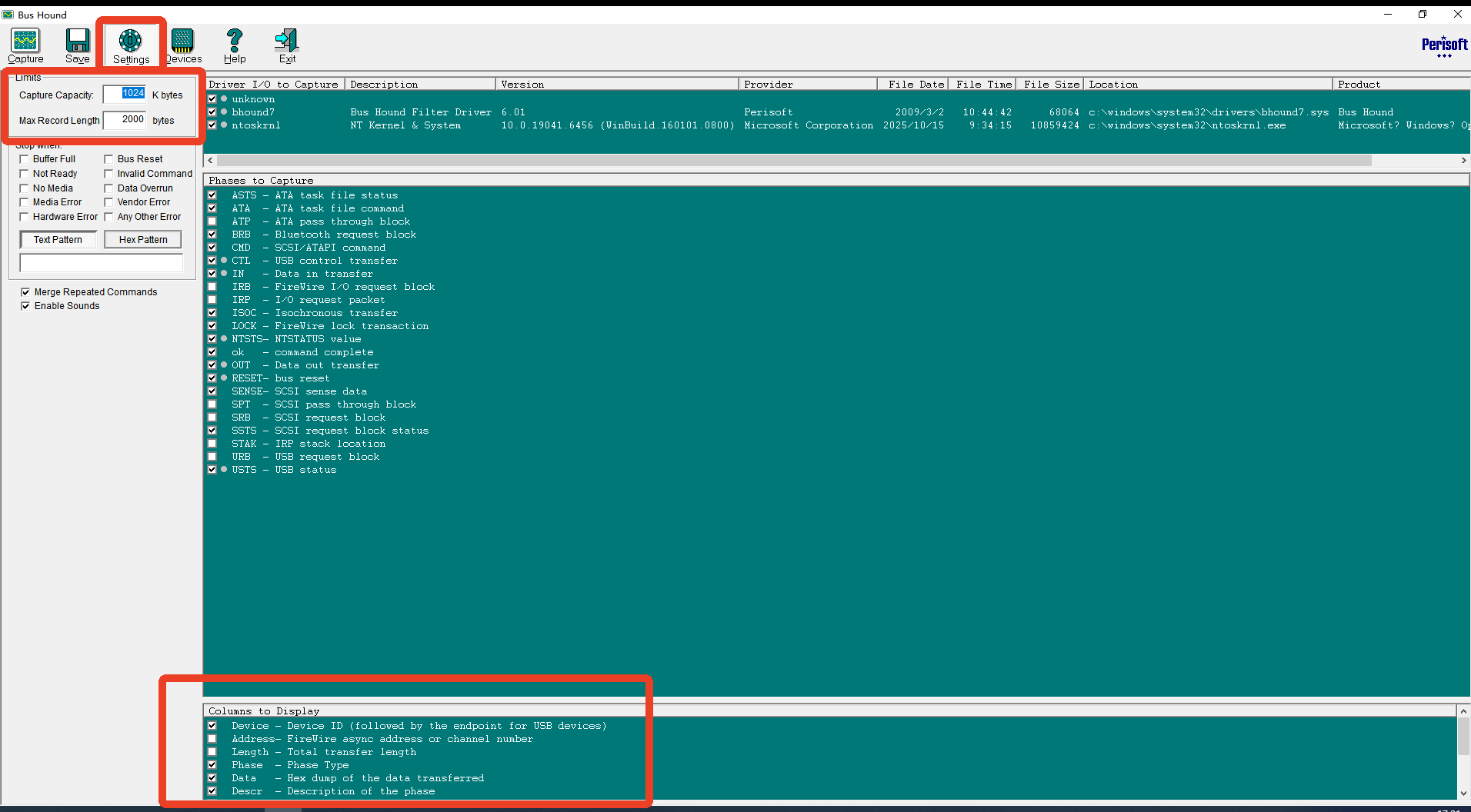Viewport: 1471px width, 812px height.
Task: Toggle the NTSTS NTSTATUS phase
Action: tap(212, 339)
